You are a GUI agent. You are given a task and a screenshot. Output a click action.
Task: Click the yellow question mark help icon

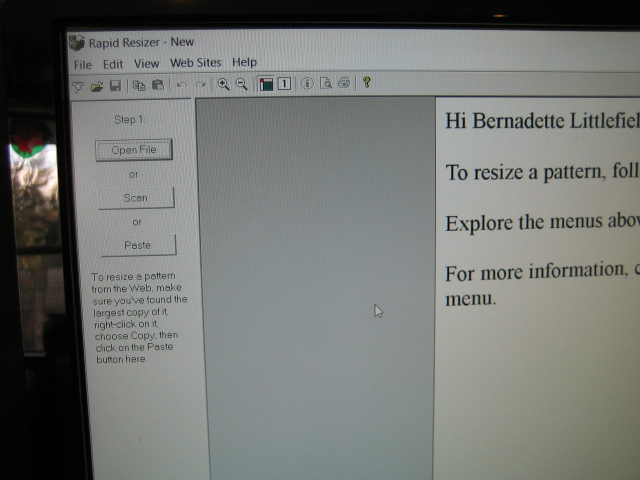tap(367, 82)
